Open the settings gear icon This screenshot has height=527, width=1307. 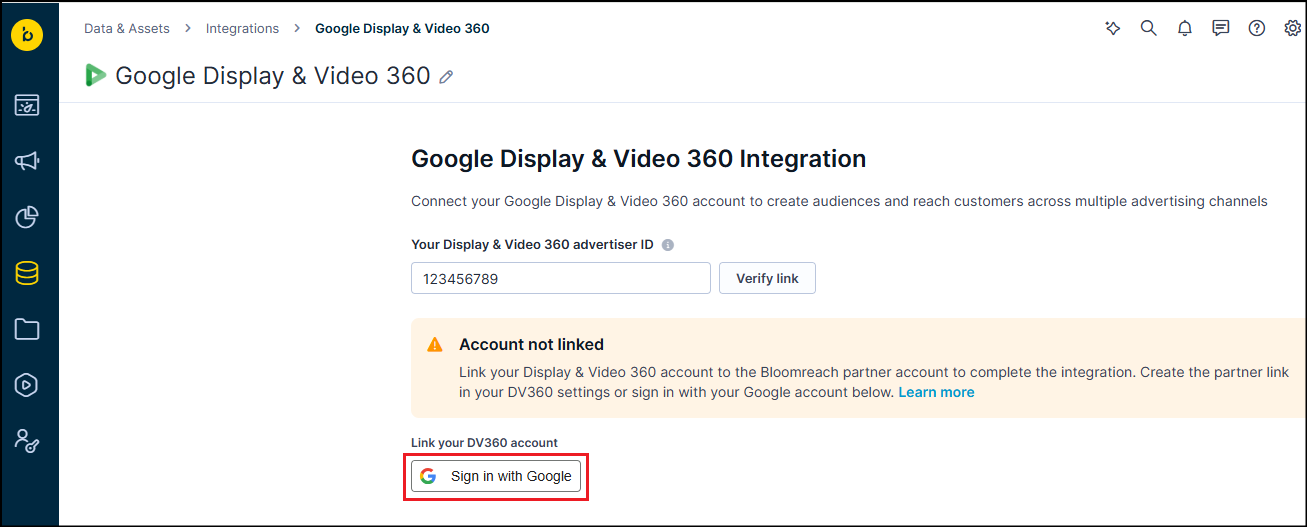pyautogui.click(x=1293, y=28)
